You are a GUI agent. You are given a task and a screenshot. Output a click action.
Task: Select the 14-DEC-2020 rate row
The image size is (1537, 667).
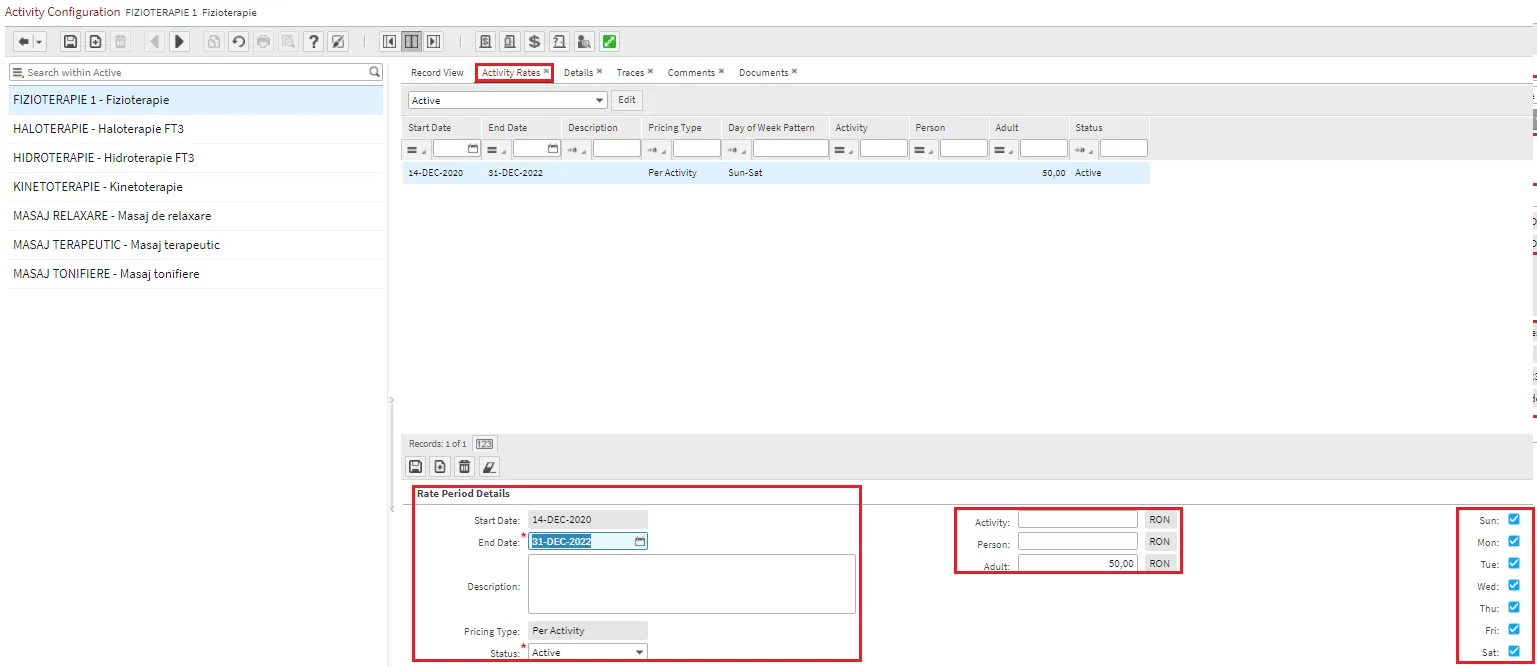776,173
